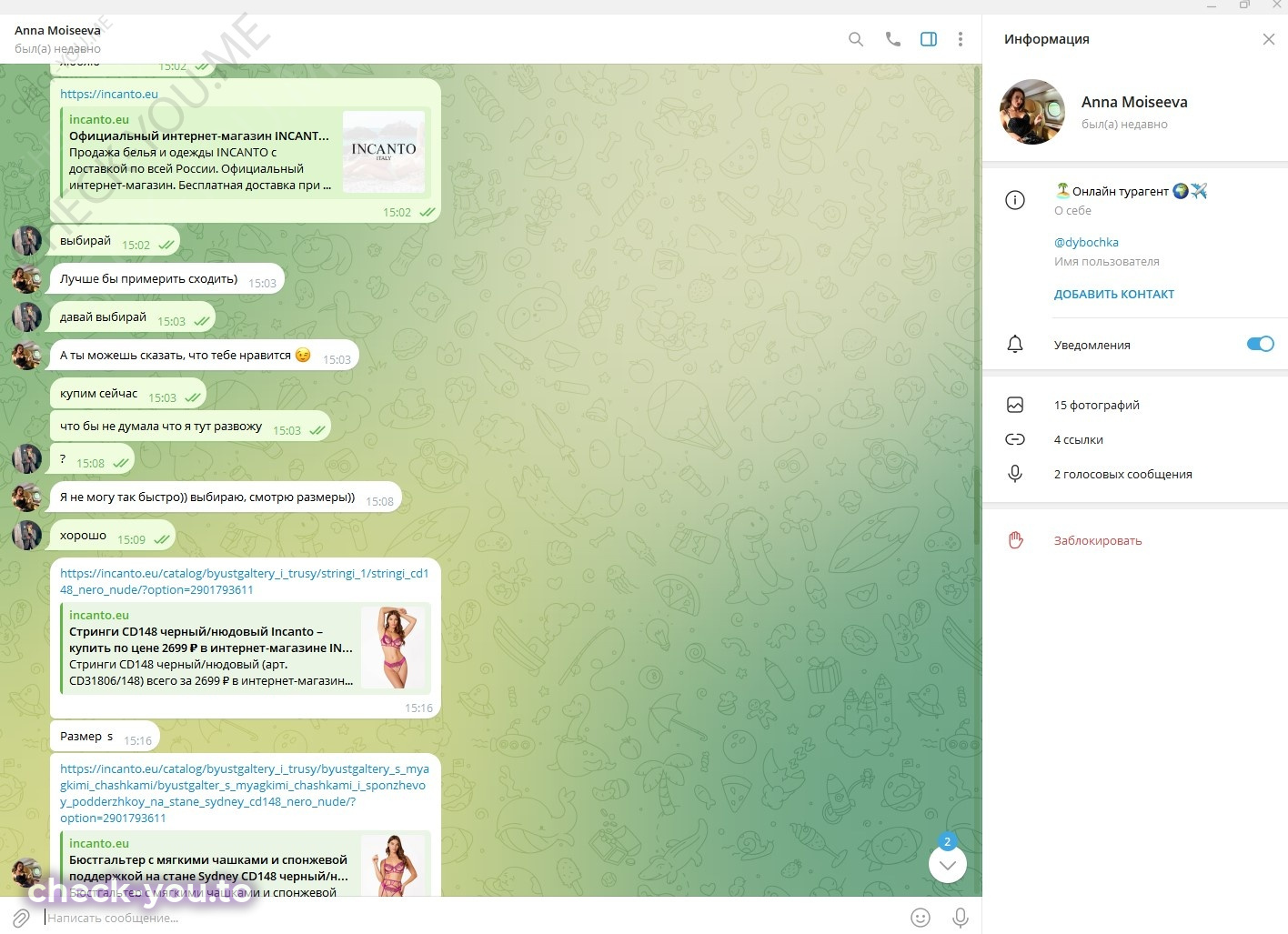Click avatar beside 'давай выбирай' message
Image resolution: width=1288 pixels, height=934 pixels.
[26, 317]
